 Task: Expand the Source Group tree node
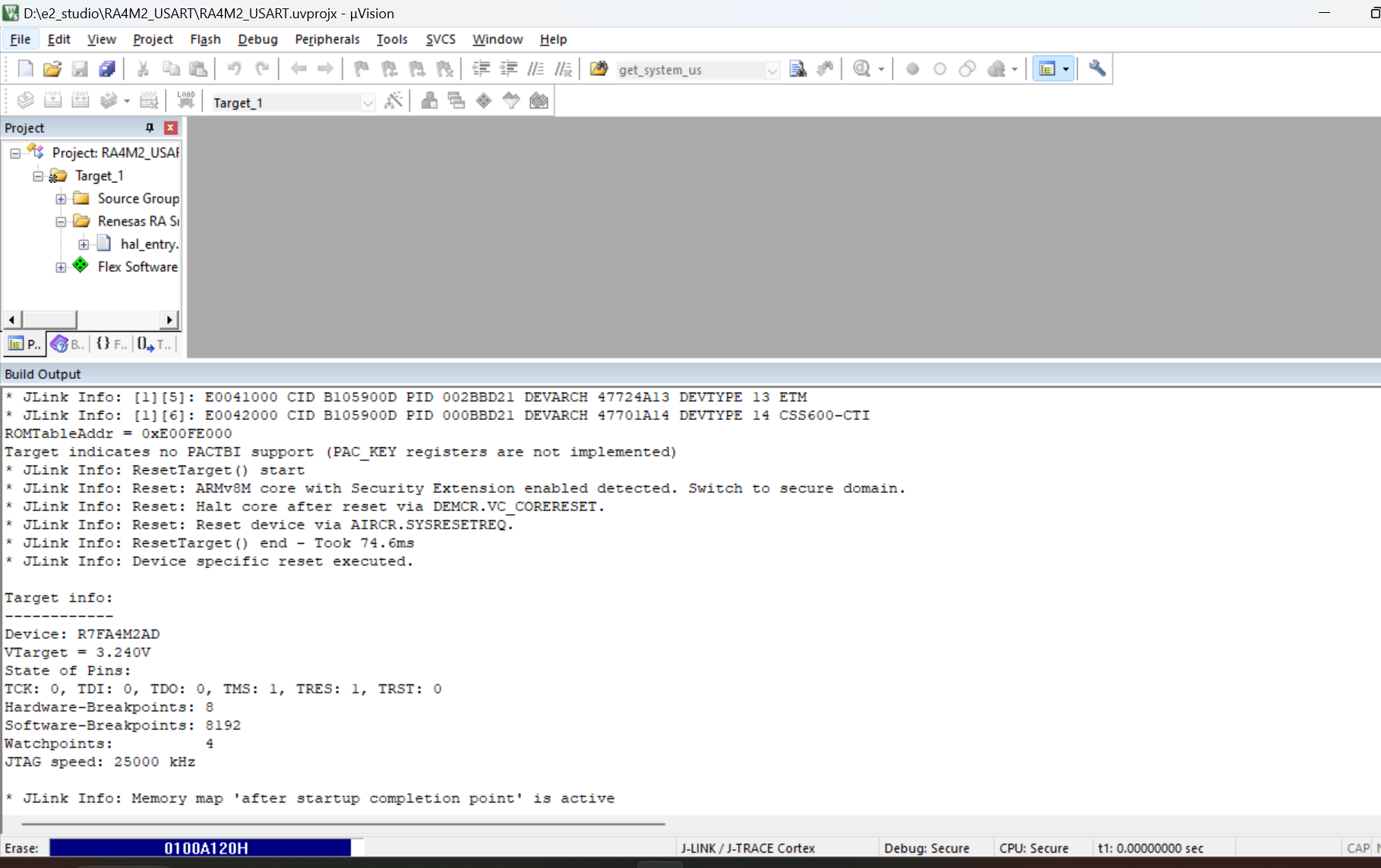[x=61, y=199]
